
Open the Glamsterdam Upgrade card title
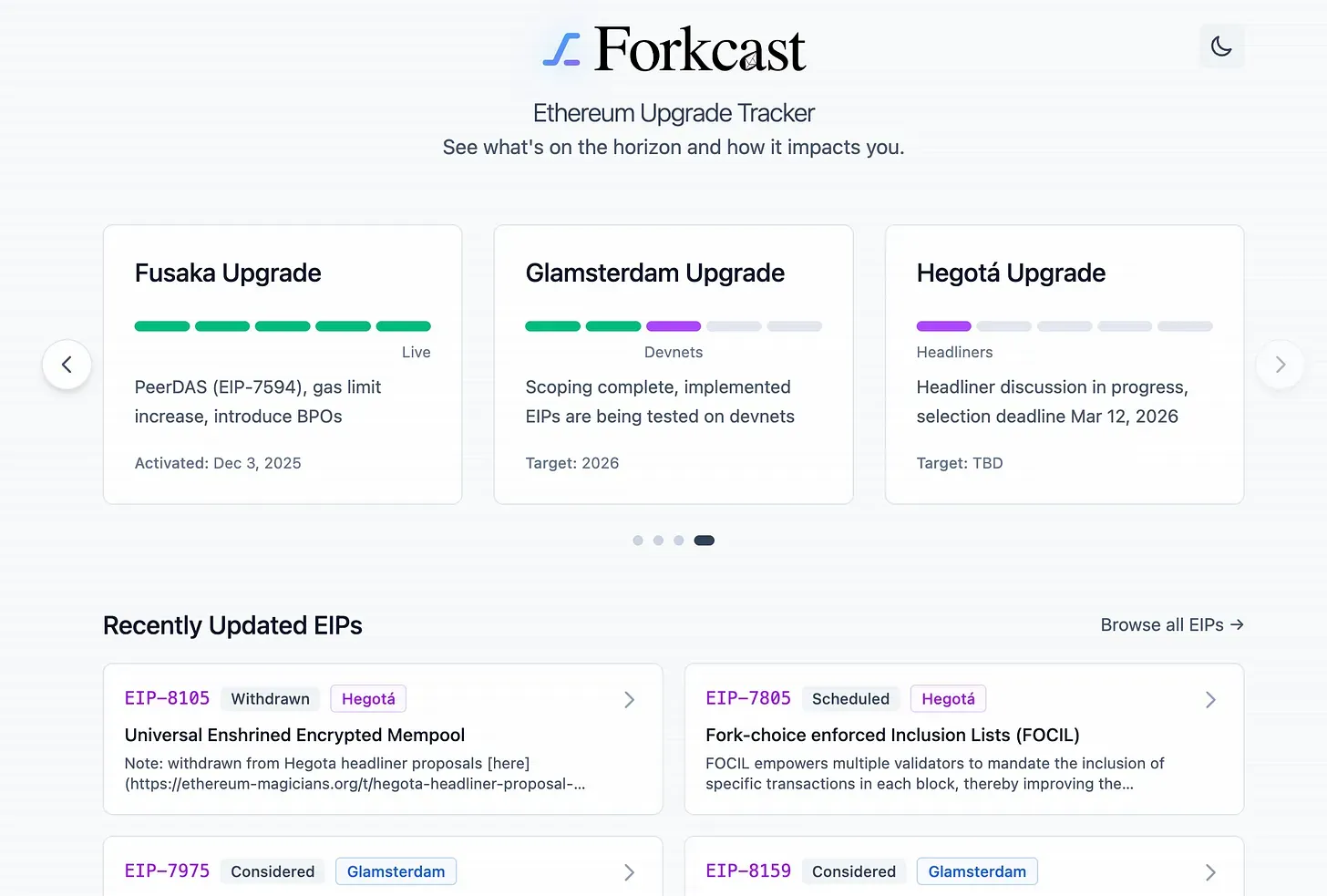(x=654, y=273)
